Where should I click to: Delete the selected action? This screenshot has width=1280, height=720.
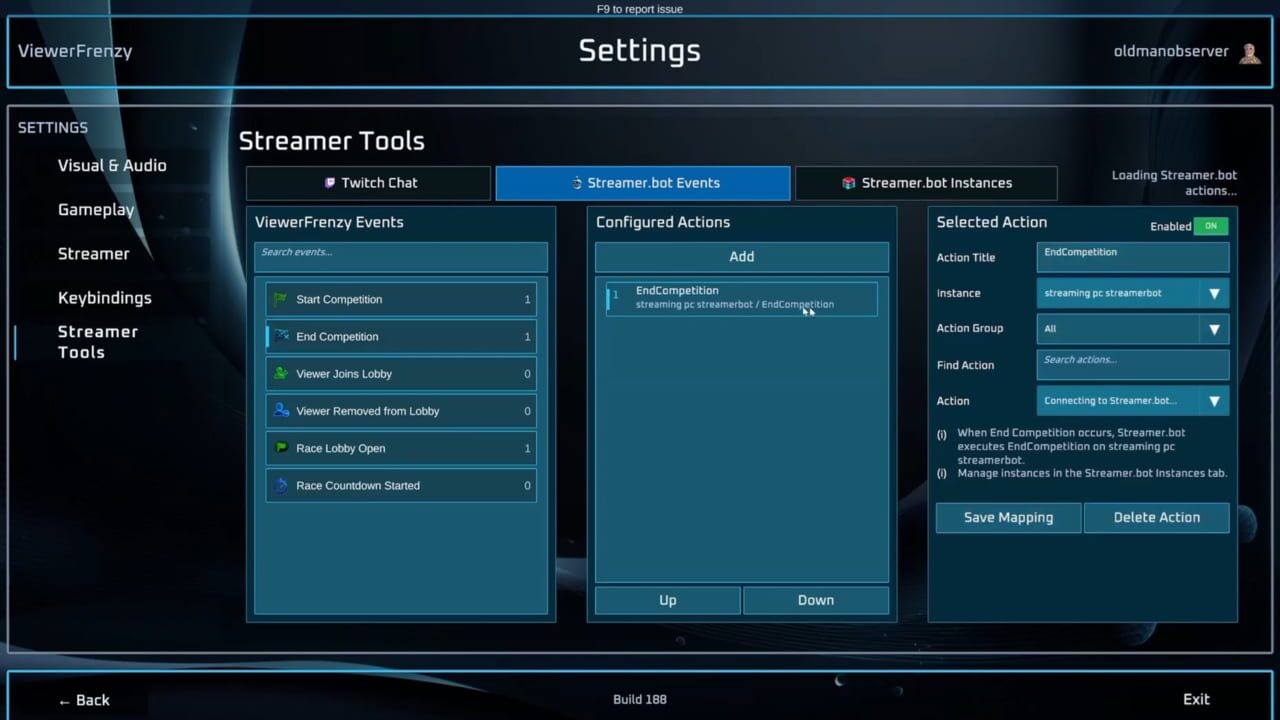click(x=1157, y=517)
